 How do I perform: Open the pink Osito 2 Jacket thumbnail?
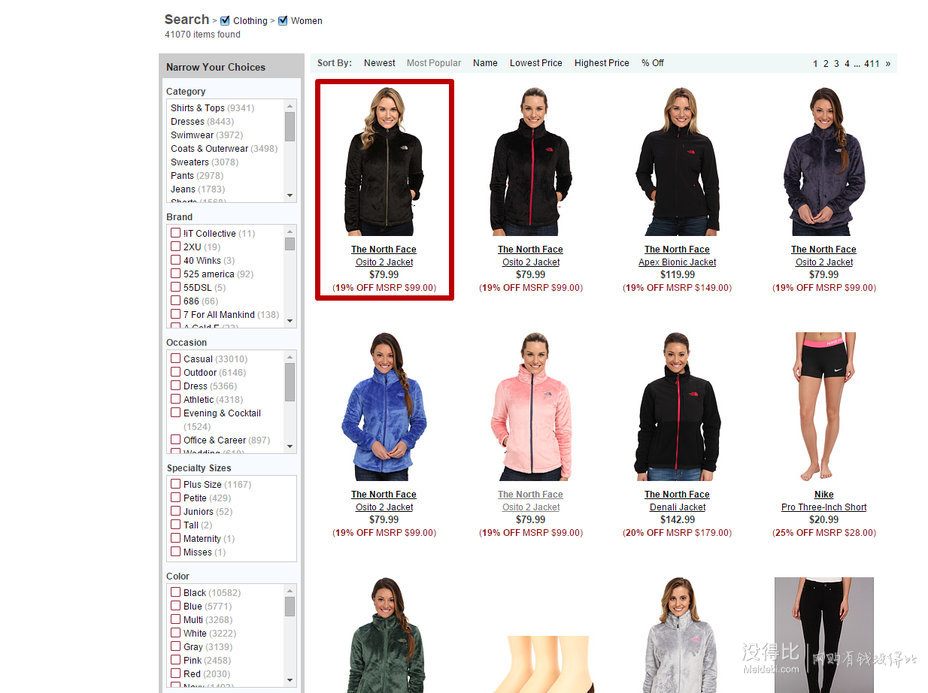point(531,406)
